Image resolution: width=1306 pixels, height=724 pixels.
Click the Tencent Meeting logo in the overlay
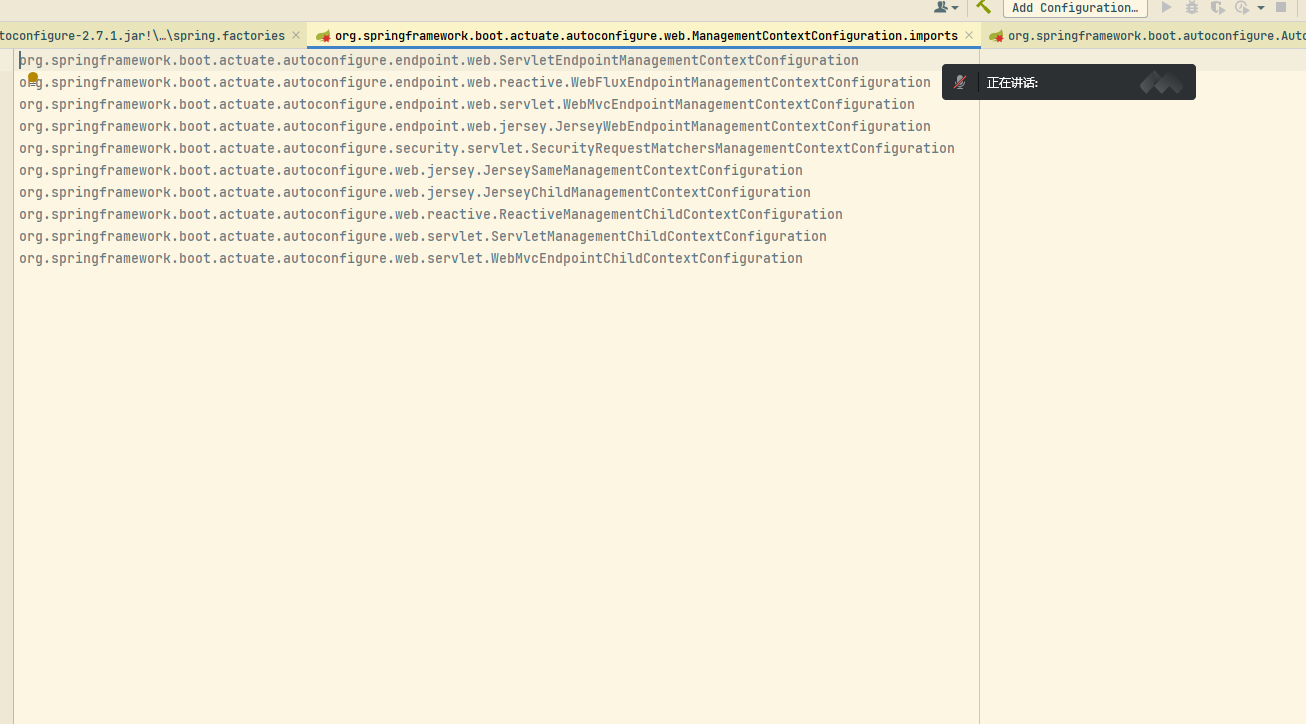[x=1161, y=82]
